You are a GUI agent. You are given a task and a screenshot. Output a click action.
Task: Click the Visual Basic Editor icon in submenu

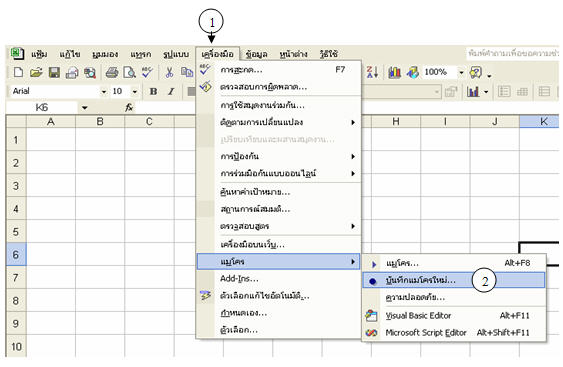point(371,316)
